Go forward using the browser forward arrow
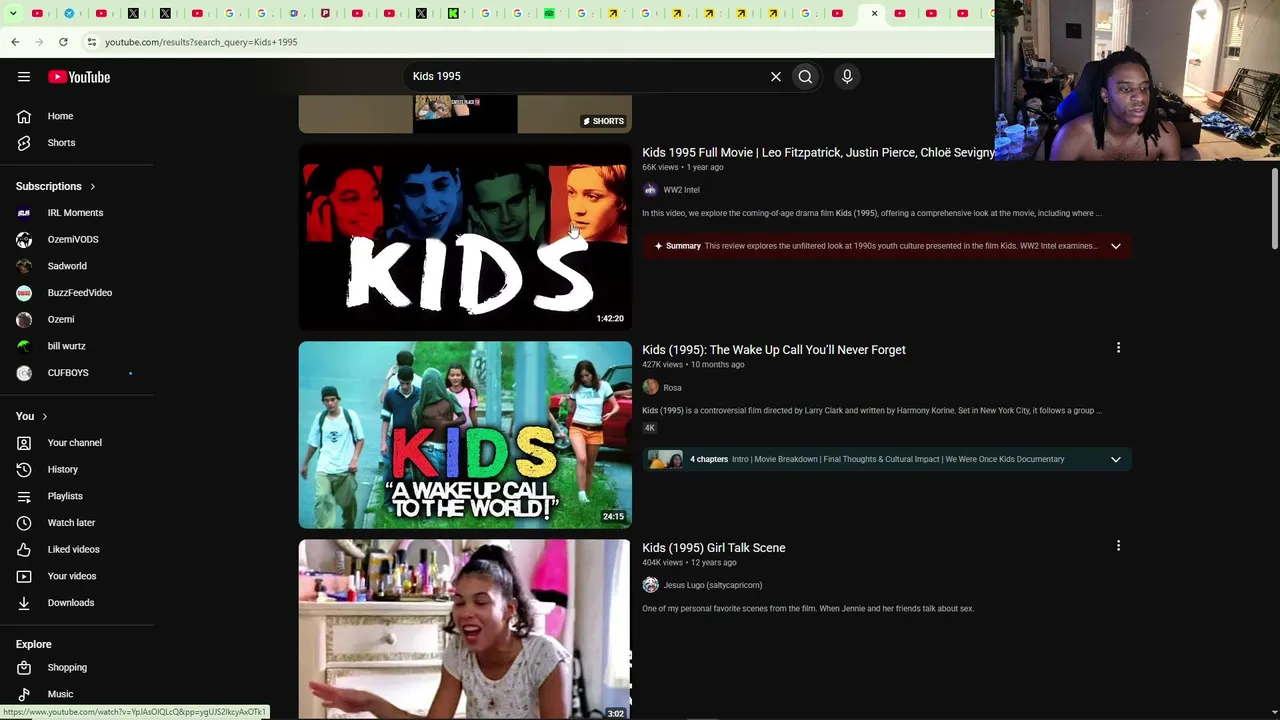Image resolution: width=1280 pixels, height=720 pixels. point(39,42)
